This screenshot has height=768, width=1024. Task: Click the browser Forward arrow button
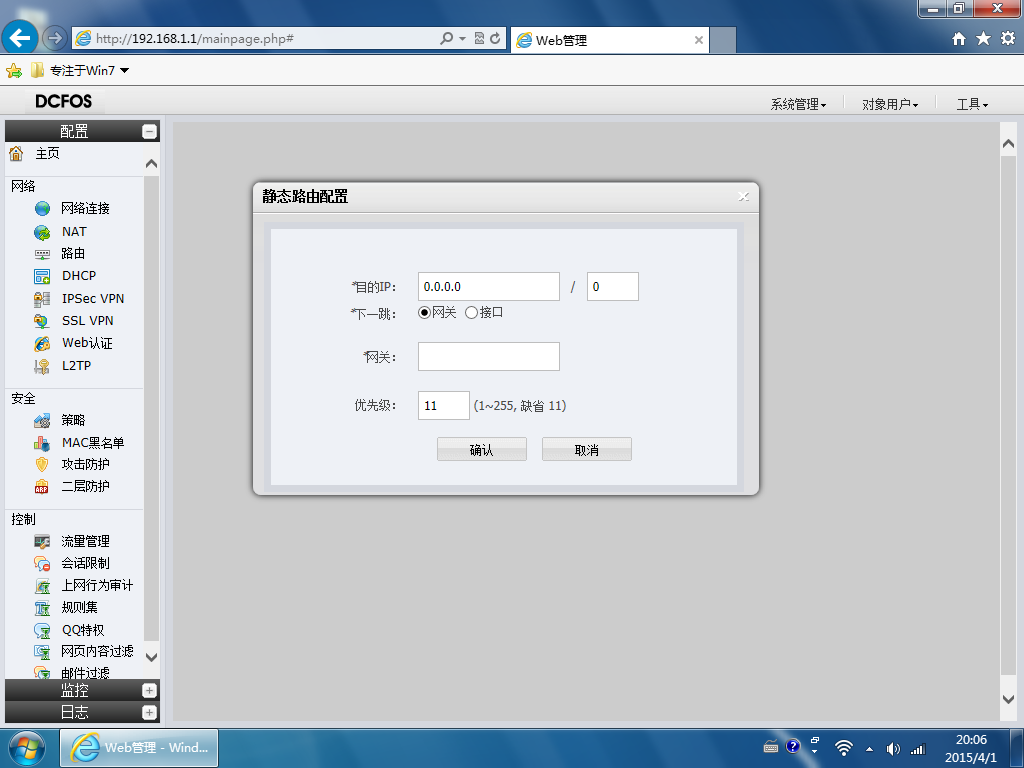pyautogui.click(x=55, y=39)
